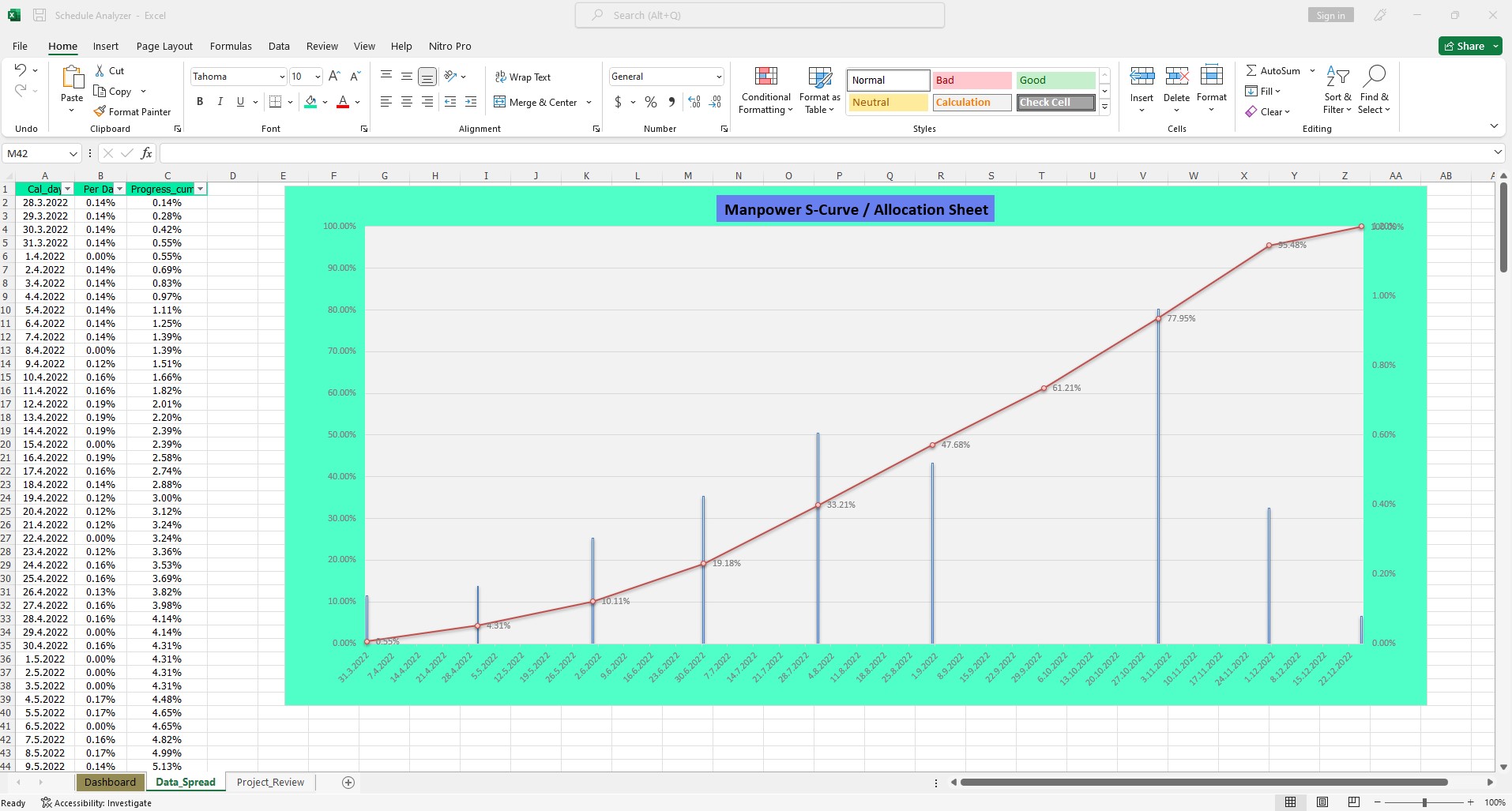Click into the Search box in title bar
This screenshot has width=1512, height=811.
click(x=759, y=15)
